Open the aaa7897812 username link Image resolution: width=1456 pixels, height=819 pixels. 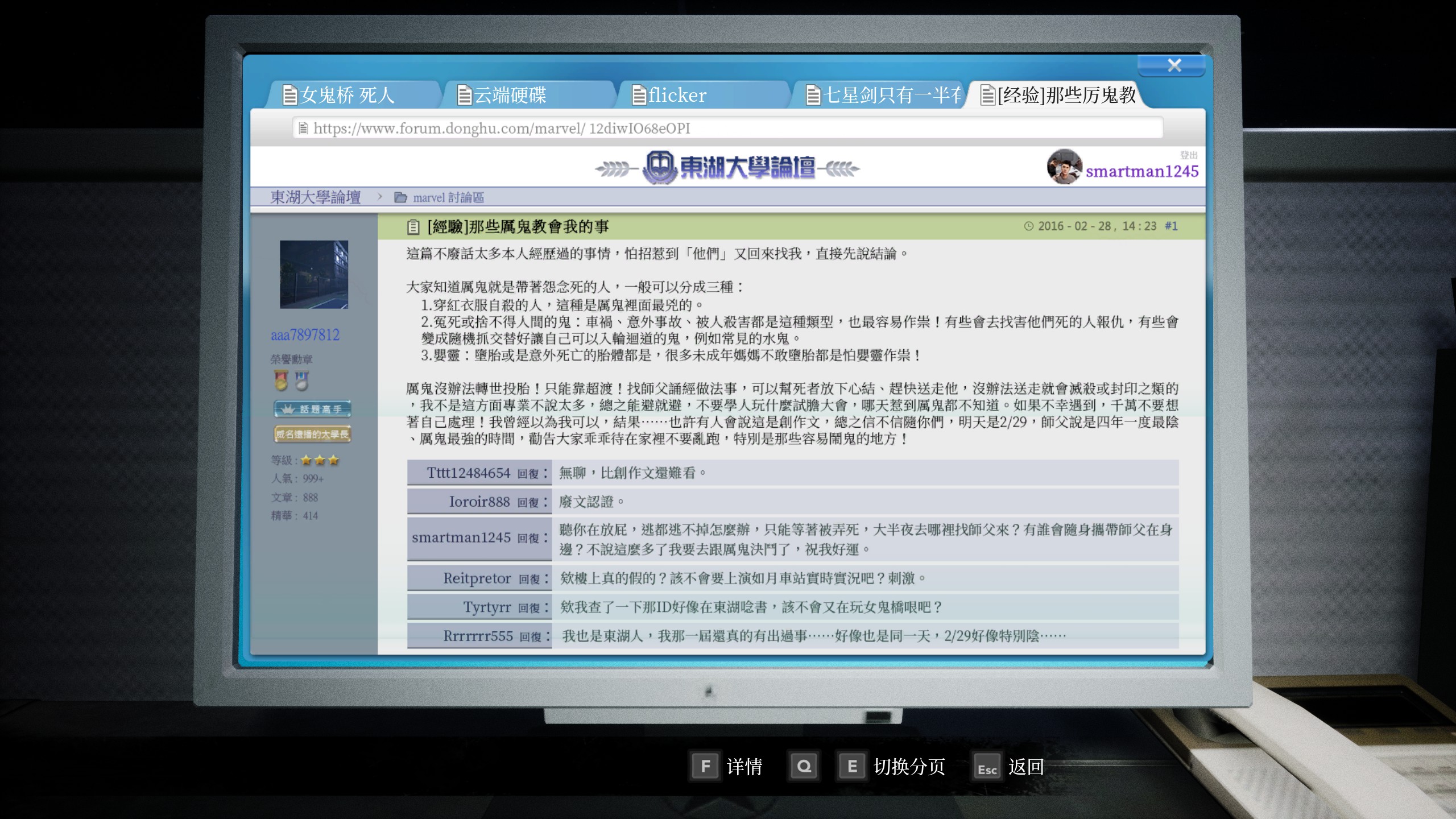click(x=305, y=335)
